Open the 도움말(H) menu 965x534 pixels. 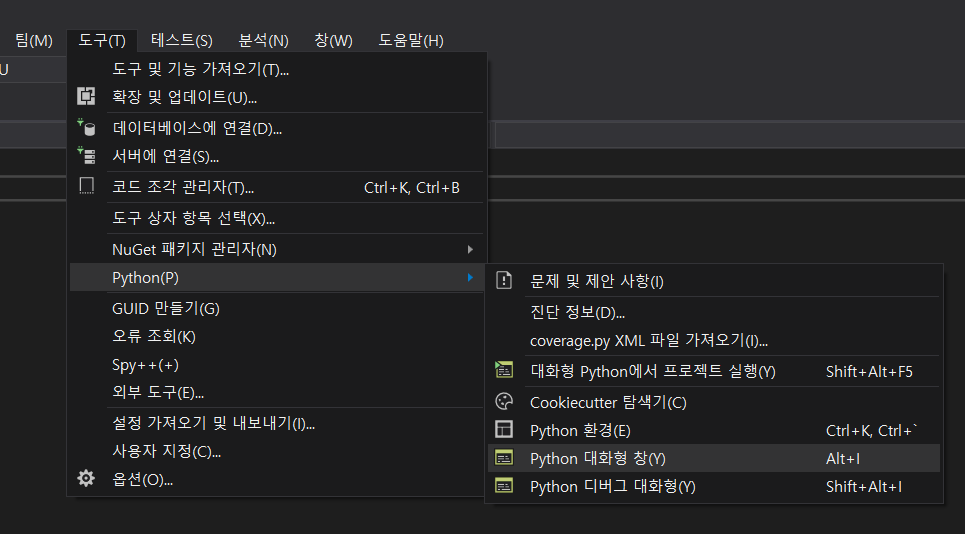(410, 40)
